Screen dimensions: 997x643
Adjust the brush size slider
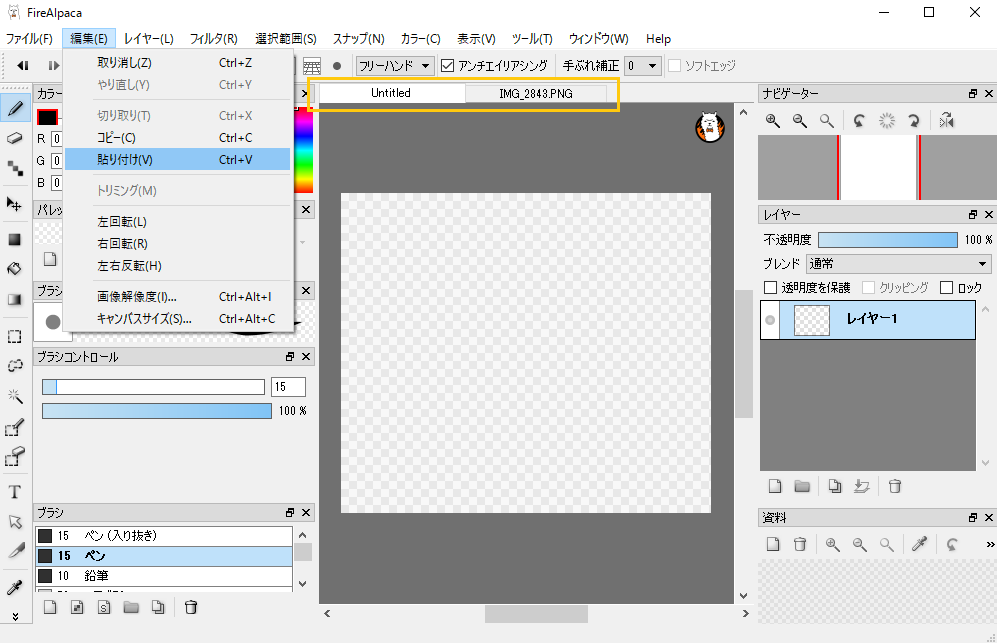coord(153,387)
